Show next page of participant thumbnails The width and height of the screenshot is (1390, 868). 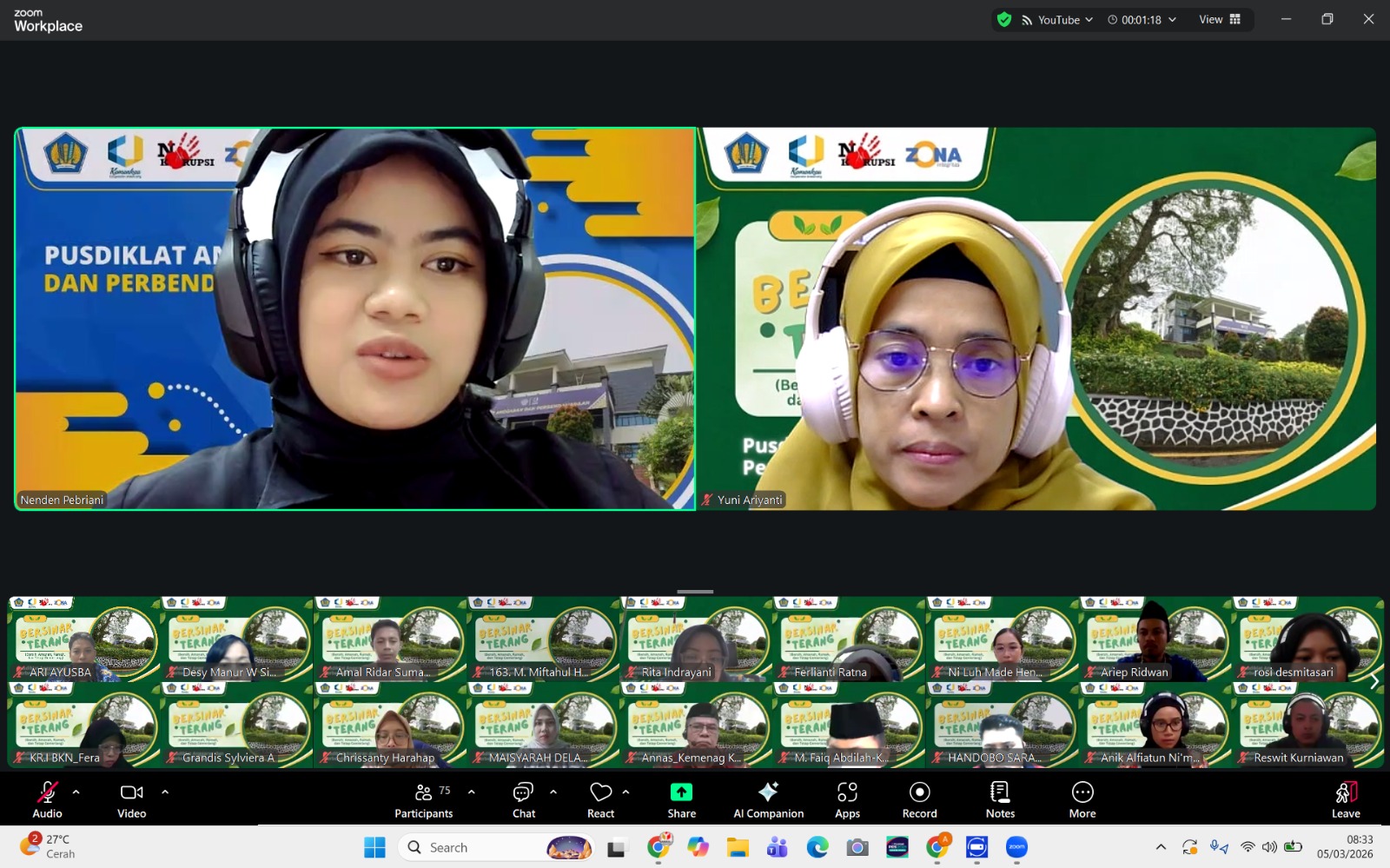point(1373,682)
